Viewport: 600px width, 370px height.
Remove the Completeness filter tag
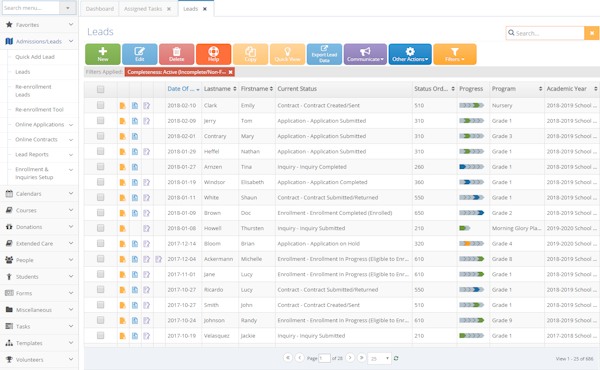coord(230,72)
